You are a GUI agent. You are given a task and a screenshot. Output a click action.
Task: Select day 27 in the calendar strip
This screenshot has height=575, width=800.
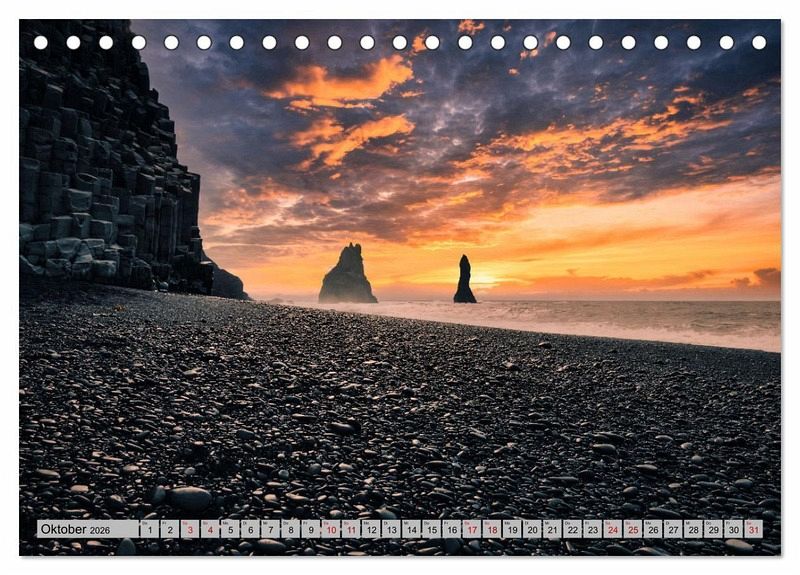pos(673,529)
